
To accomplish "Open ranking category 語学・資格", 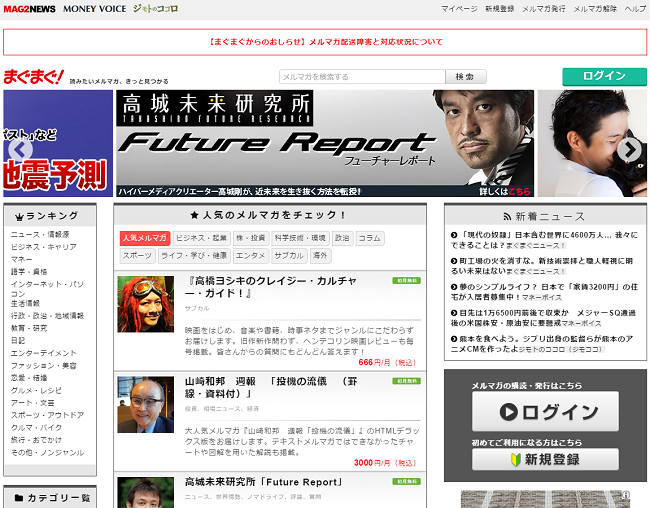I will (x=29, y=272).
